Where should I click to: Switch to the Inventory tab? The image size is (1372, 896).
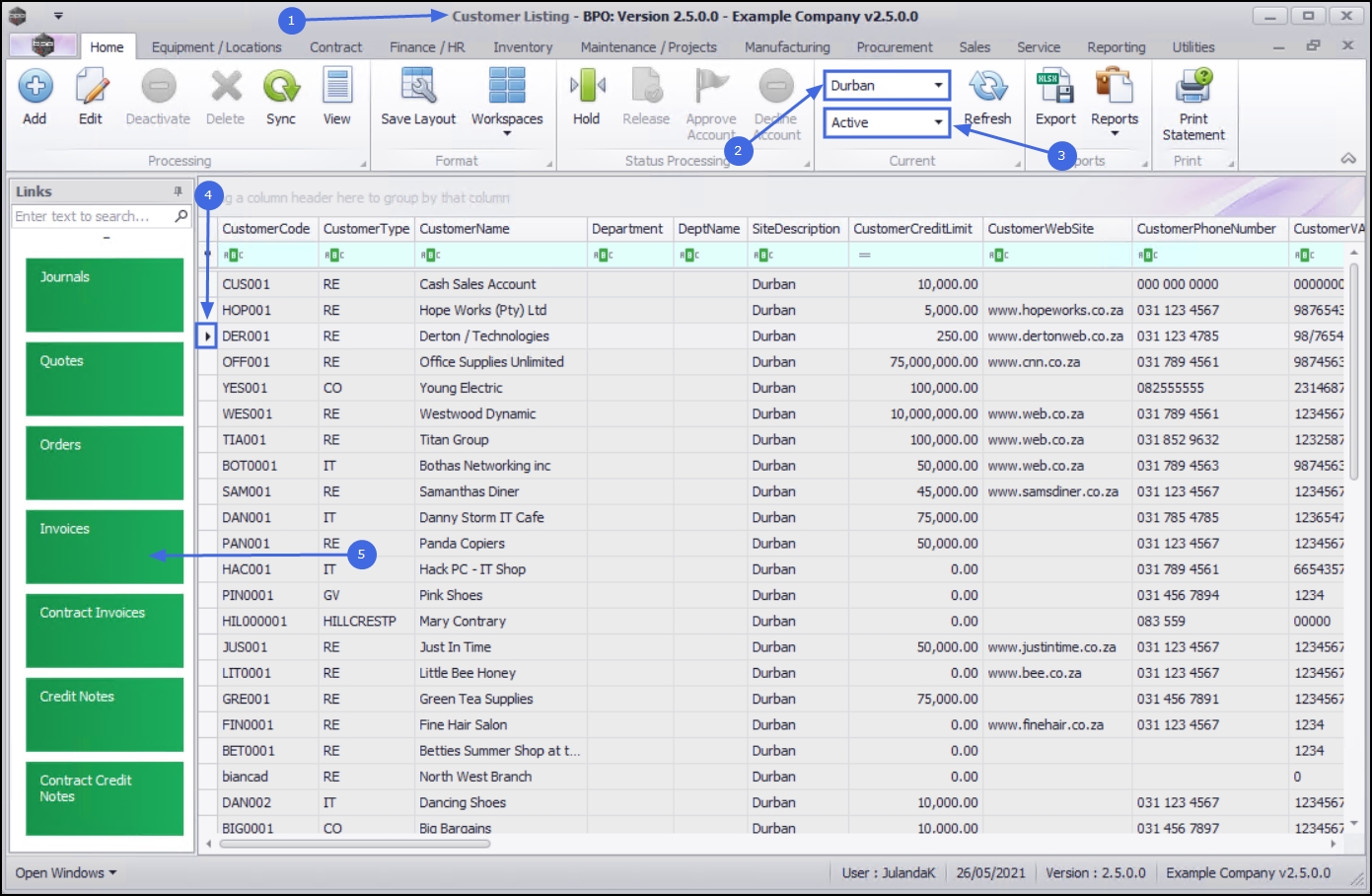(x=523, y=46)
